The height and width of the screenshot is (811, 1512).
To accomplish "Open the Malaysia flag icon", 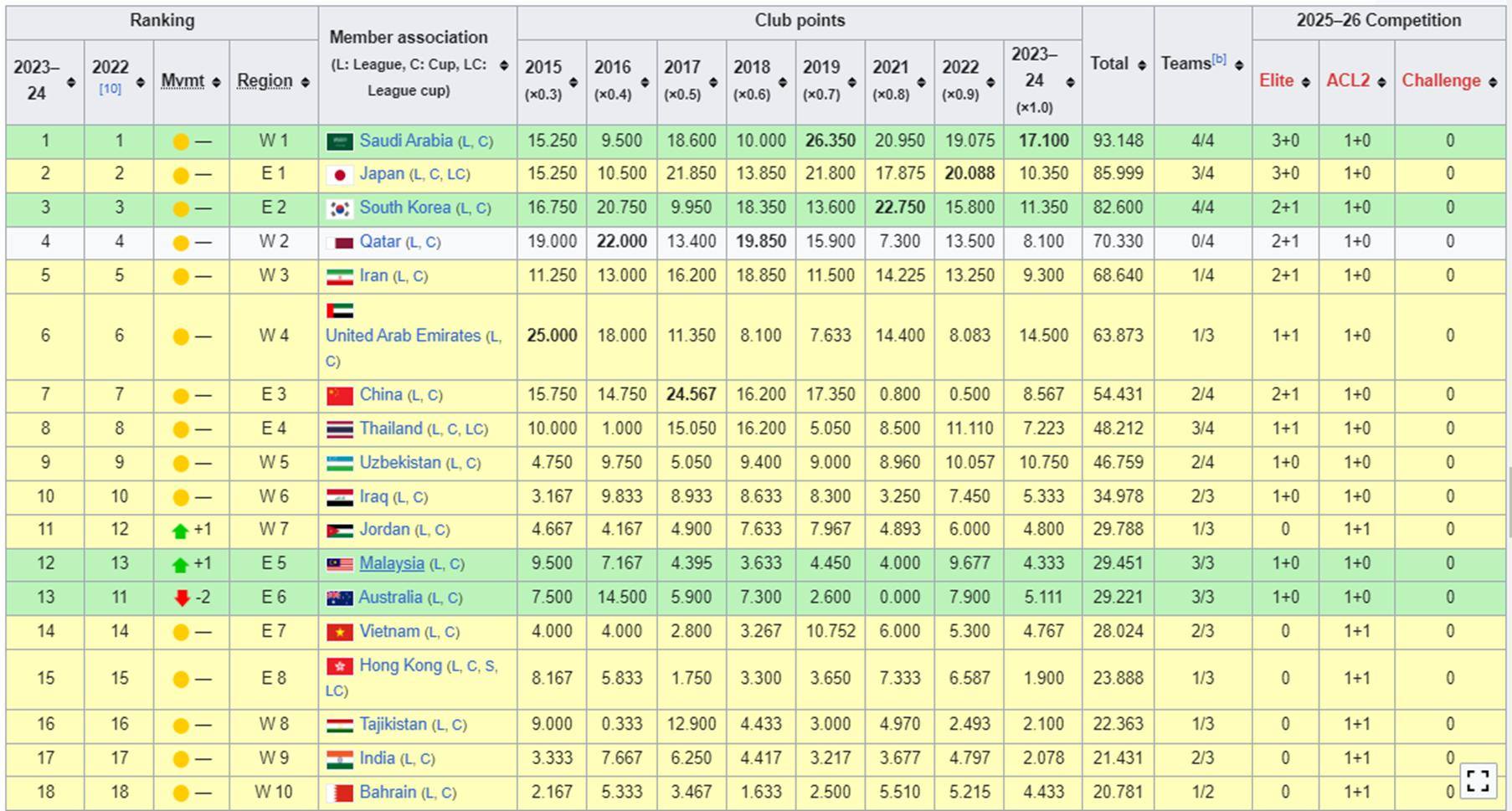I will coord(339,564).
